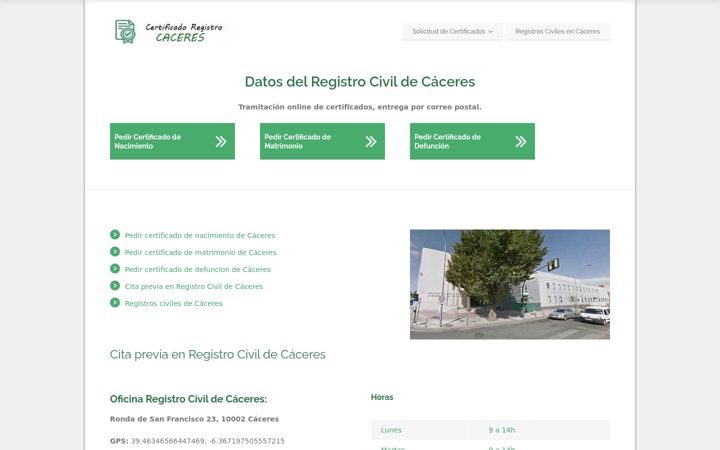The height and width of the screenshot is (450, 720).
Task: Open link Pedir certificado de defuncion de Cáceres
Action: 197,269
